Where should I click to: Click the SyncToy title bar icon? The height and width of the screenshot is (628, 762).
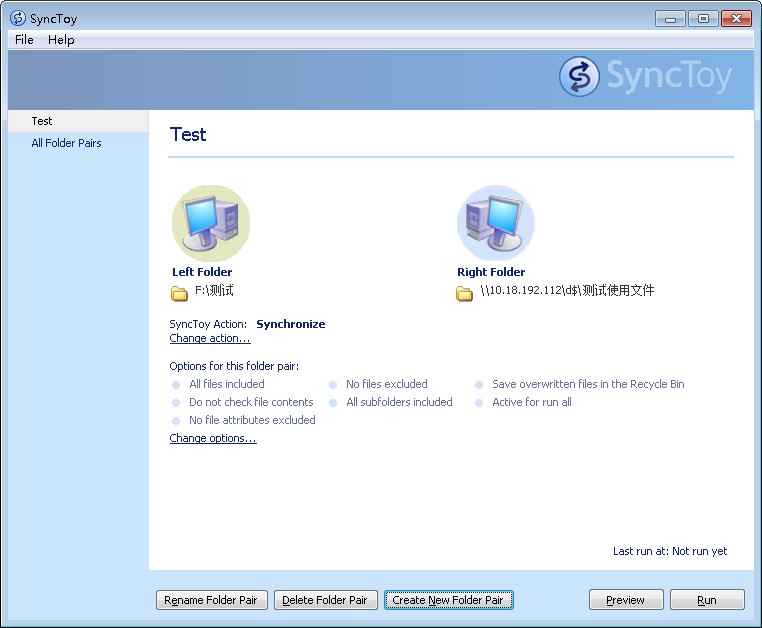pos(17,18)
